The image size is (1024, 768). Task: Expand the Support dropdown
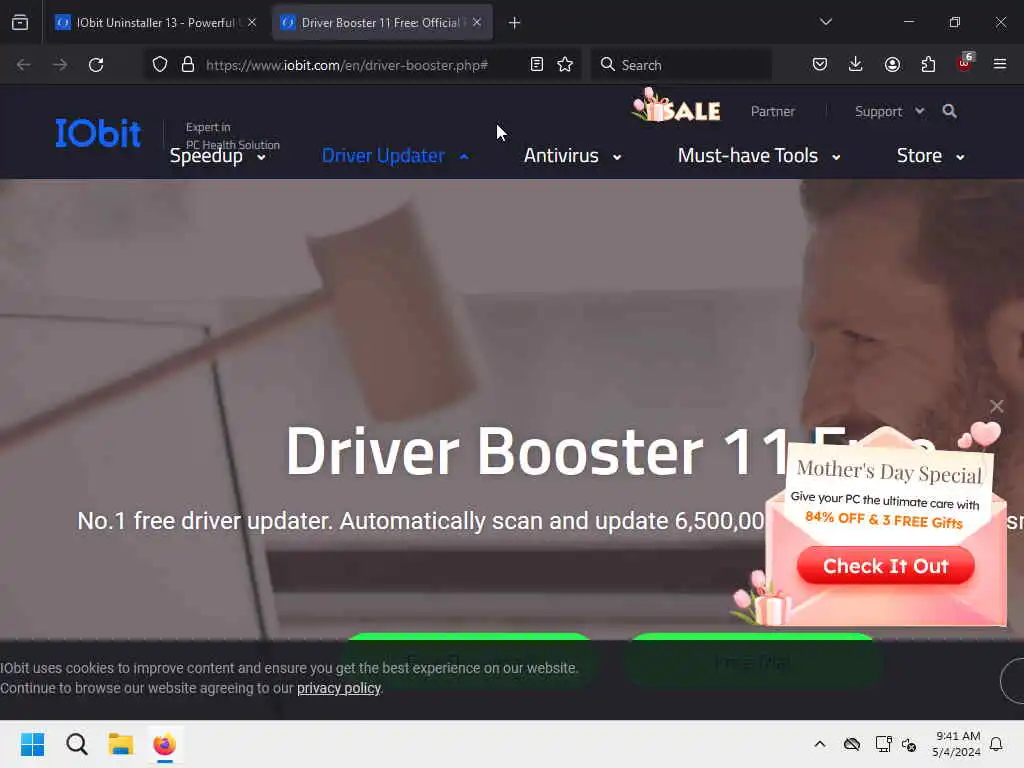889,112
